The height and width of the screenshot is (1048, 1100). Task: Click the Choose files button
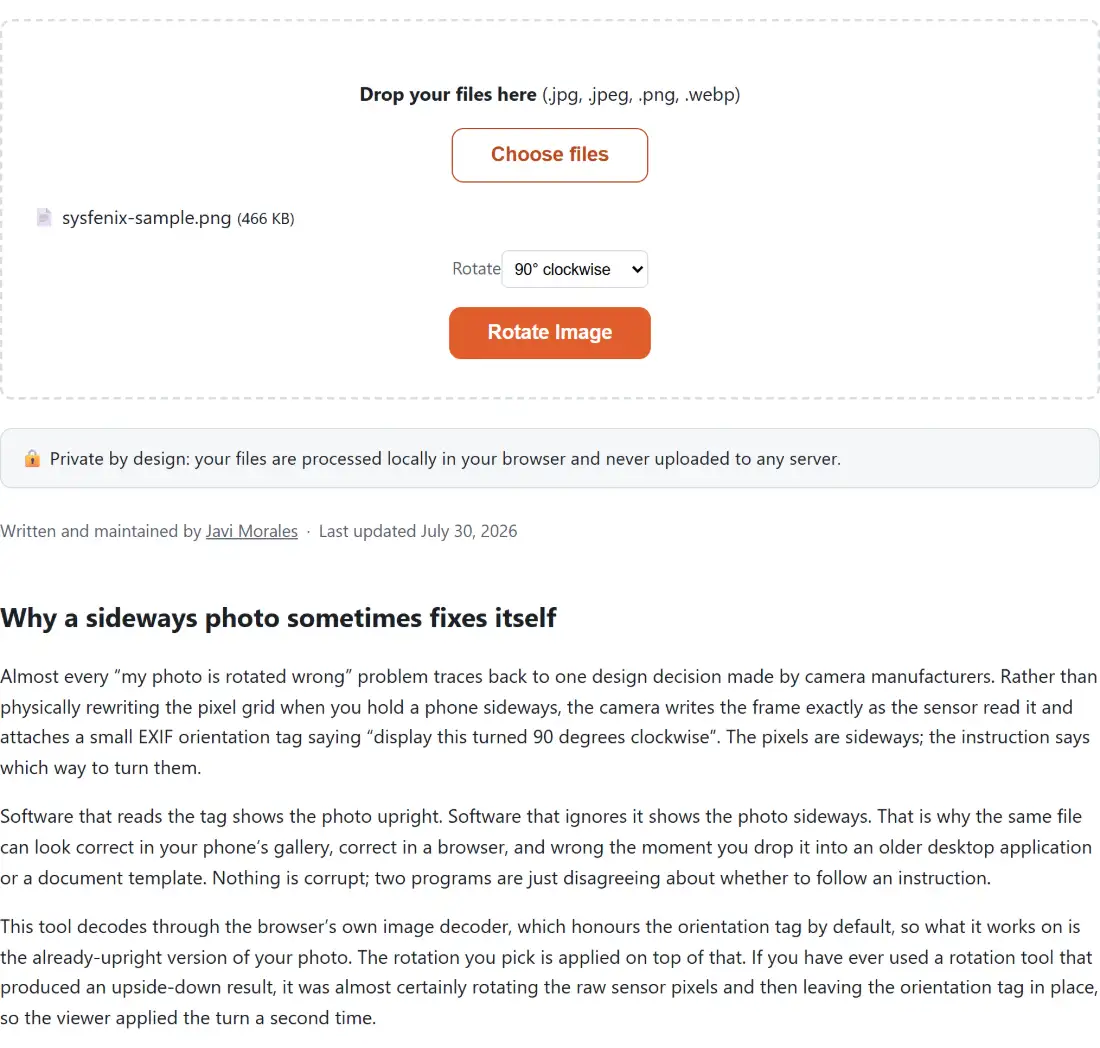pyautogui.click(x=549, y=155)
